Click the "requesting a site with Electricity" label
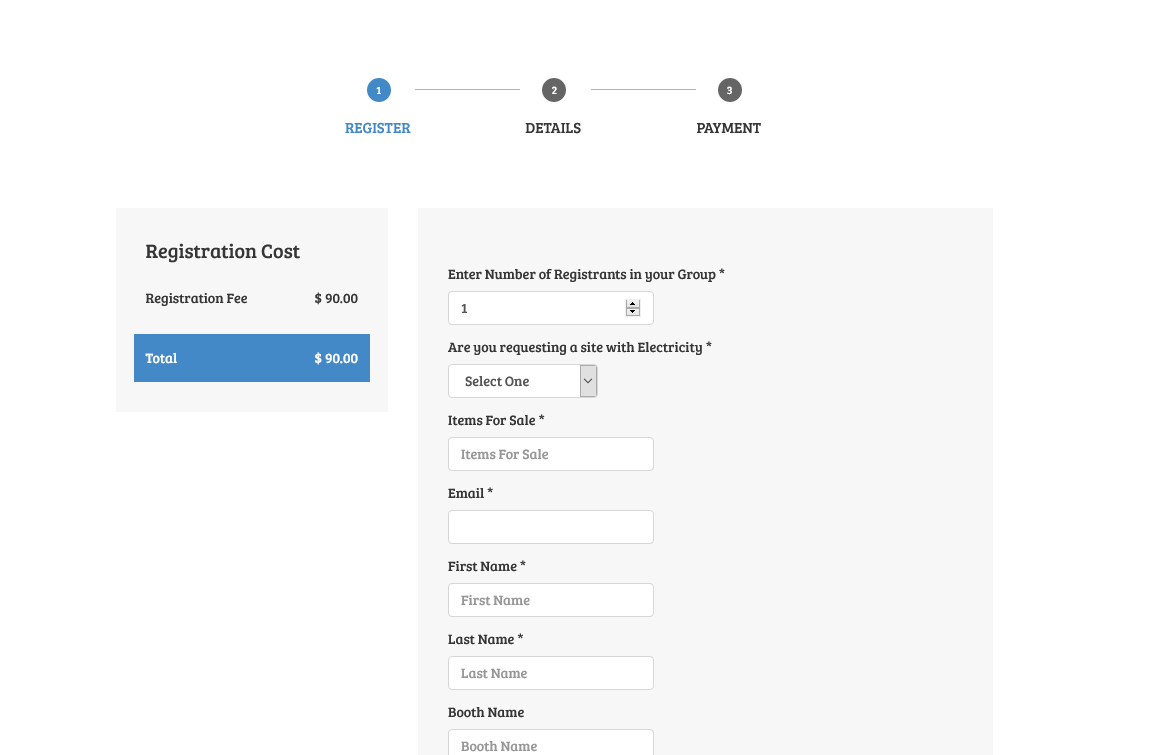 (579, 347)
